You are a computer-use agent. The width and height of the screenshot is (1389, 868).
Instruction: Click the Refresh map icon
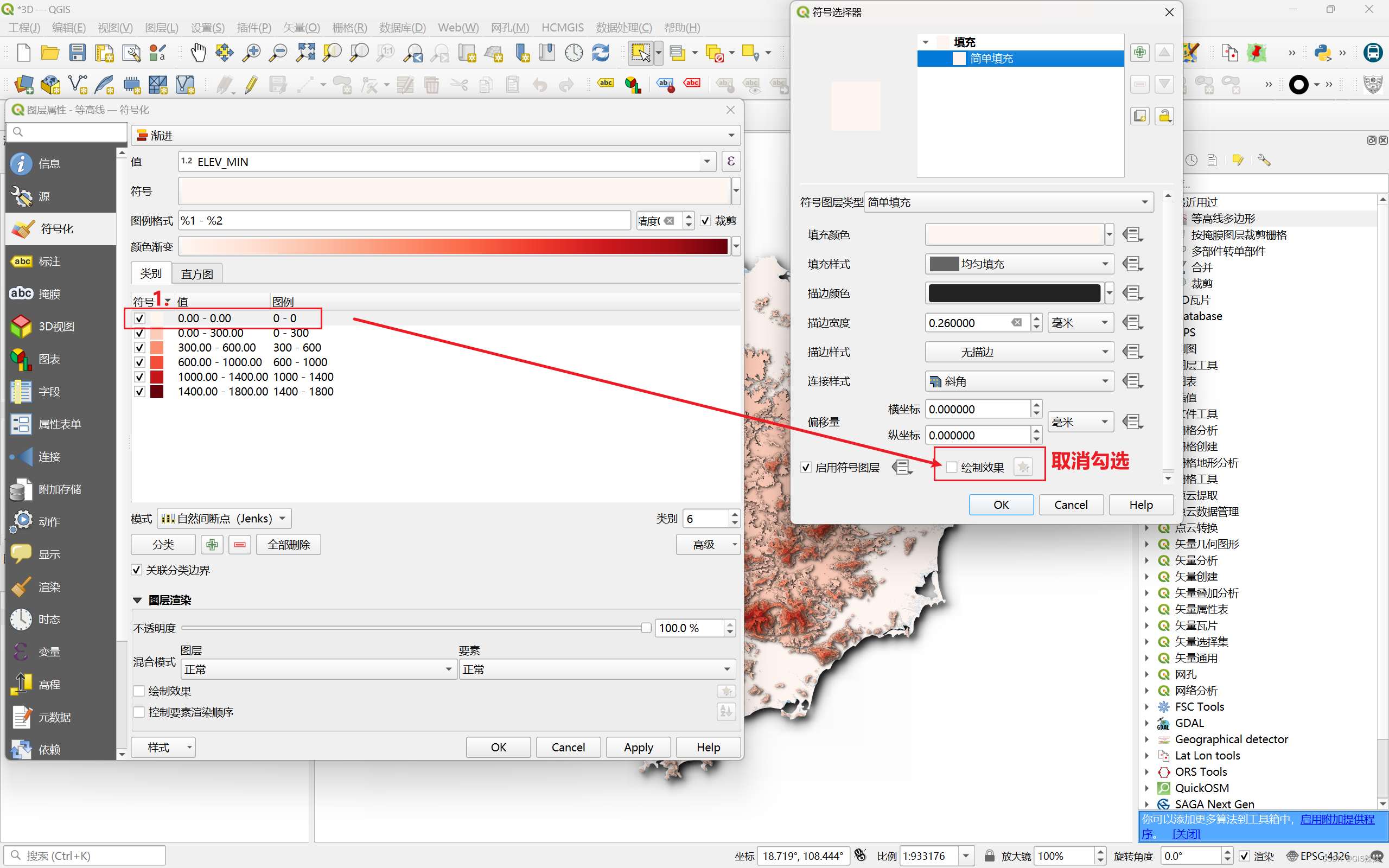click(601, 53)
